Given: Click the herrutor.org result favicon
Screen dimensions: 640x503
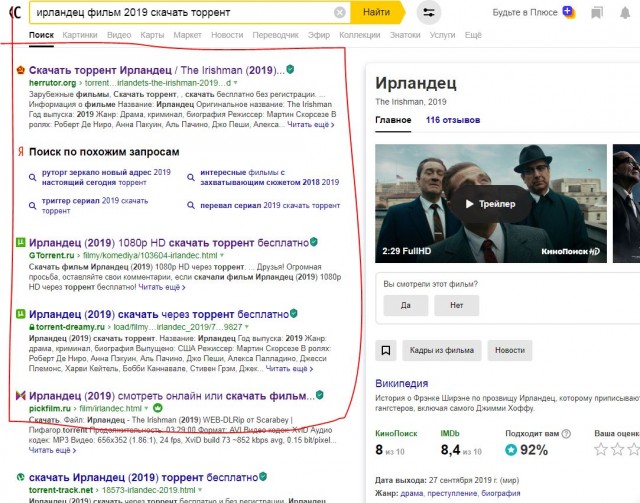Looking at the screenshot, I should 20,70.
